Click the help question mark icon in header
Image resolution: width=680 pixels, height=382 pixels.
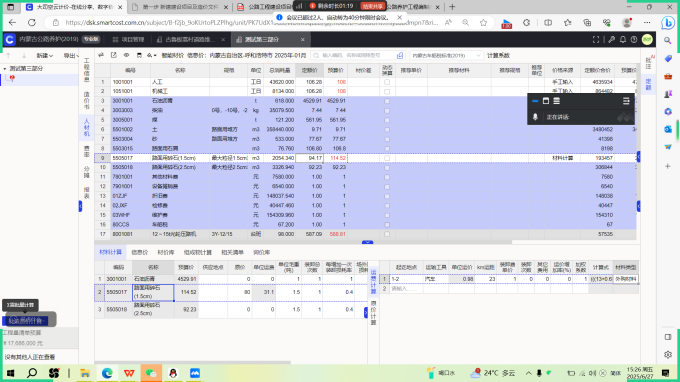click(x=634, y=39)
